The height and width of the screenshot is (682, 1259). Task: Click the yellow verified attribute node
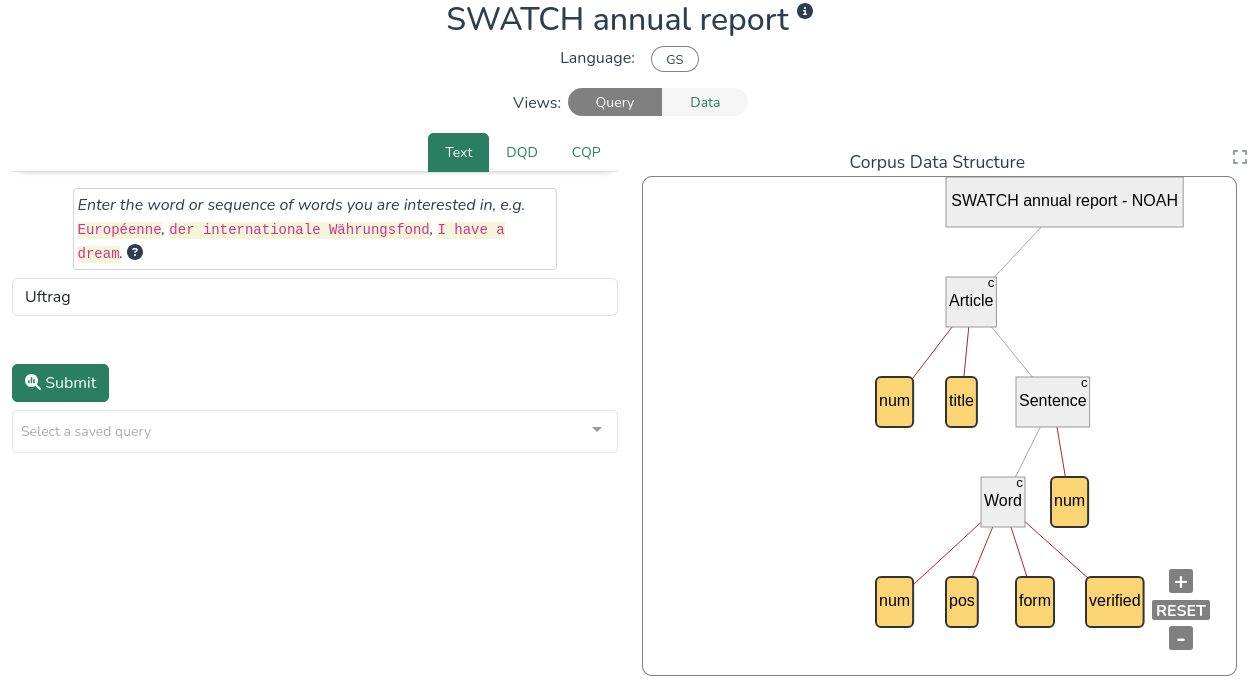coord(1114,601)
